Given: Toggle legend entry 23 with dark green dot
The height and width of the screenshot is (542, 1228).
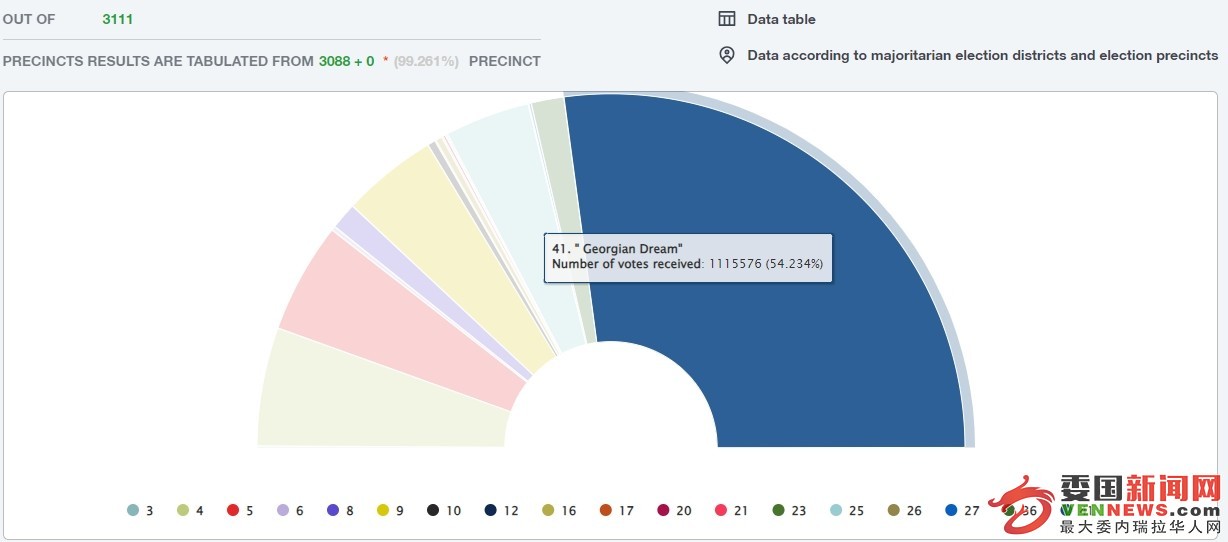Looking at the screenshot, I should tap(789, 510).
